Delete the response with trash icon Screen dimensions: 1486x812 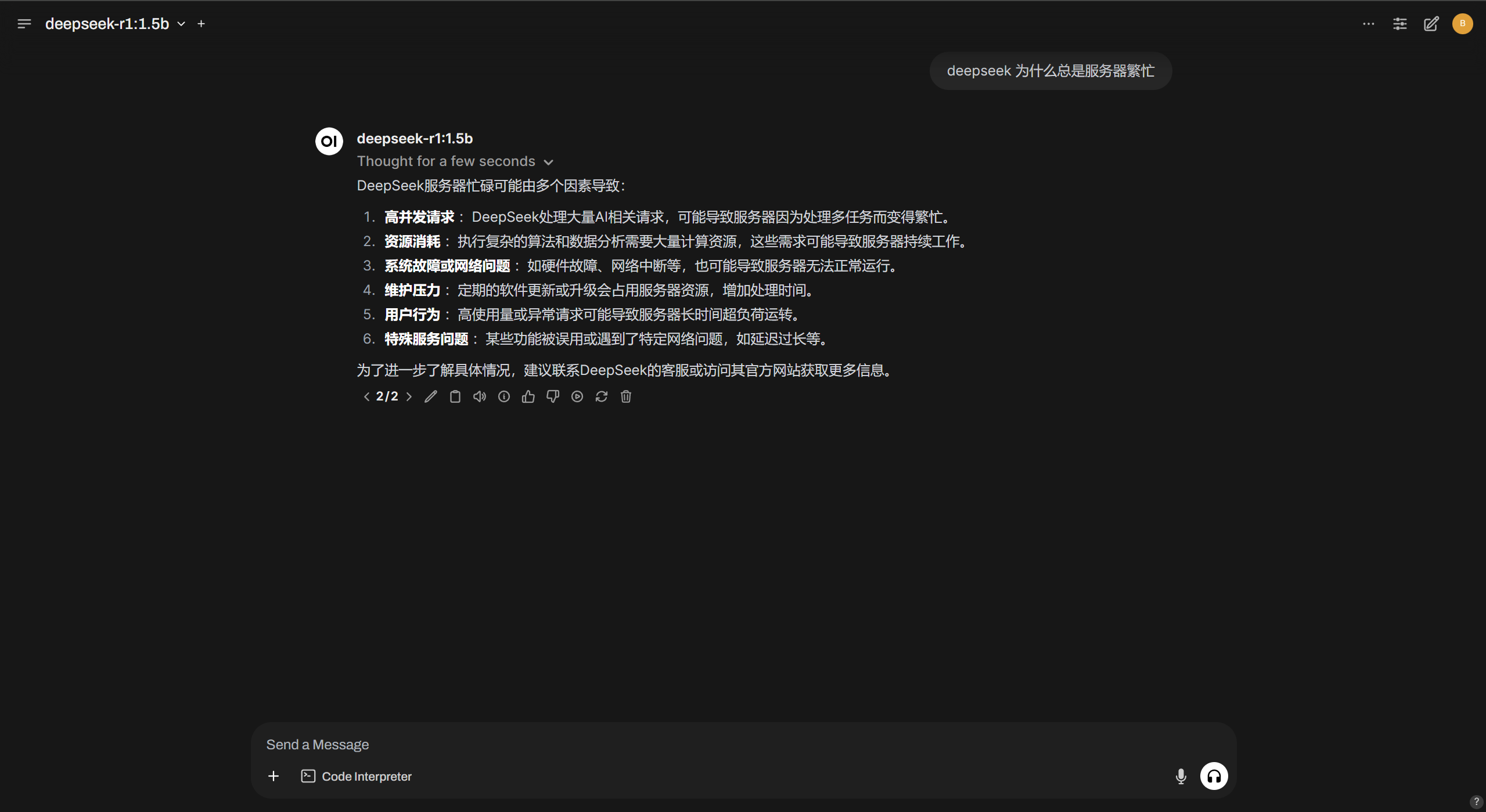(x=626, y=396)
